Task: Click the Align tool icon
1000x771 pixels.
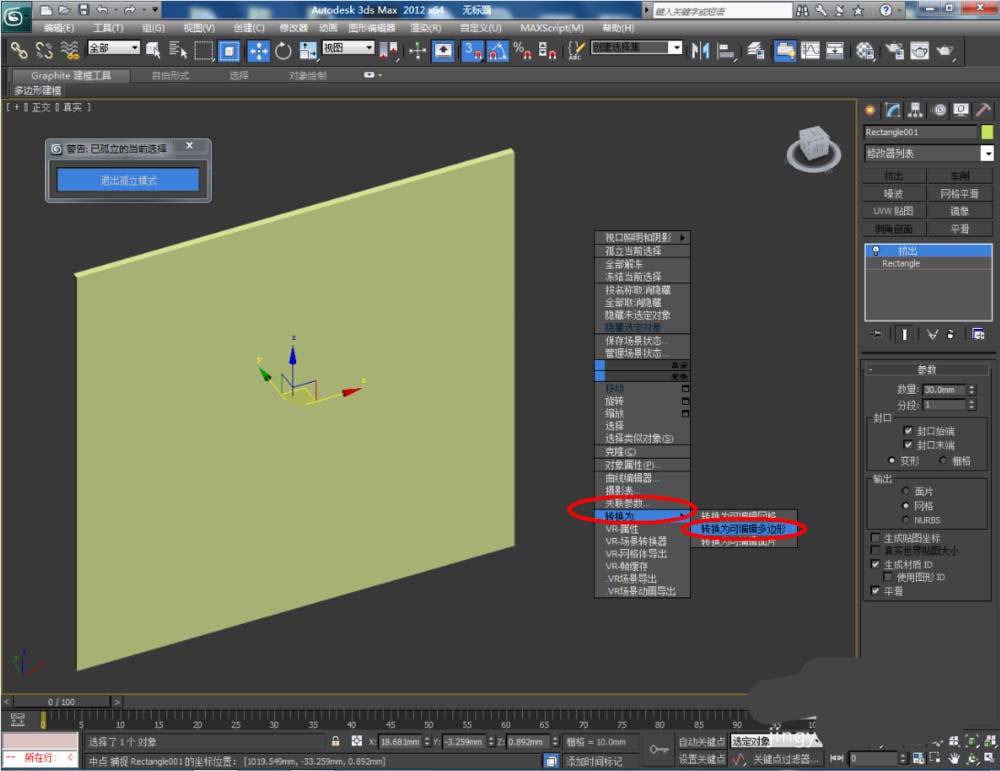Action: pyautogui.click(x=726, y=50)
